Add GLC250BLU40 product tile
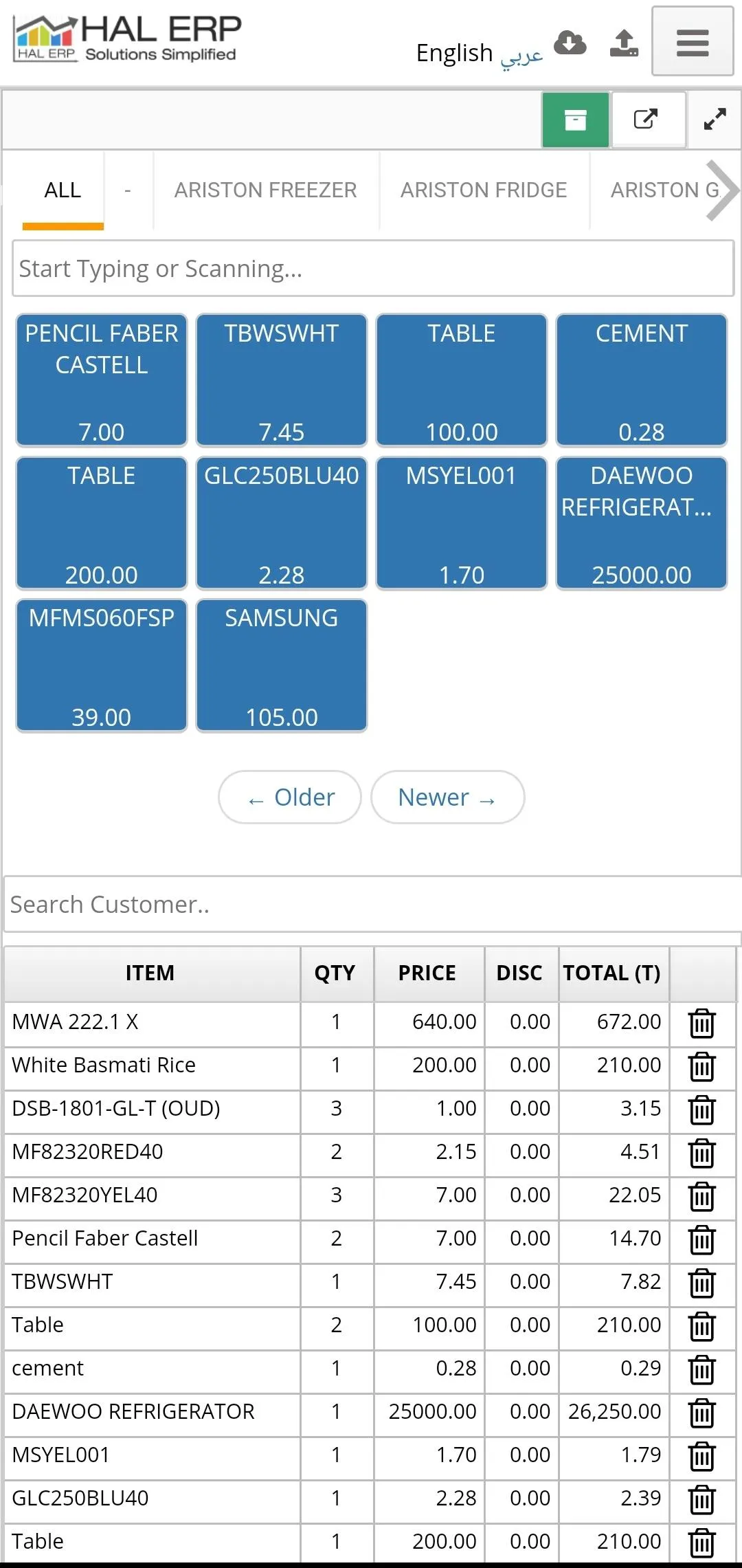 click(282, 523)
